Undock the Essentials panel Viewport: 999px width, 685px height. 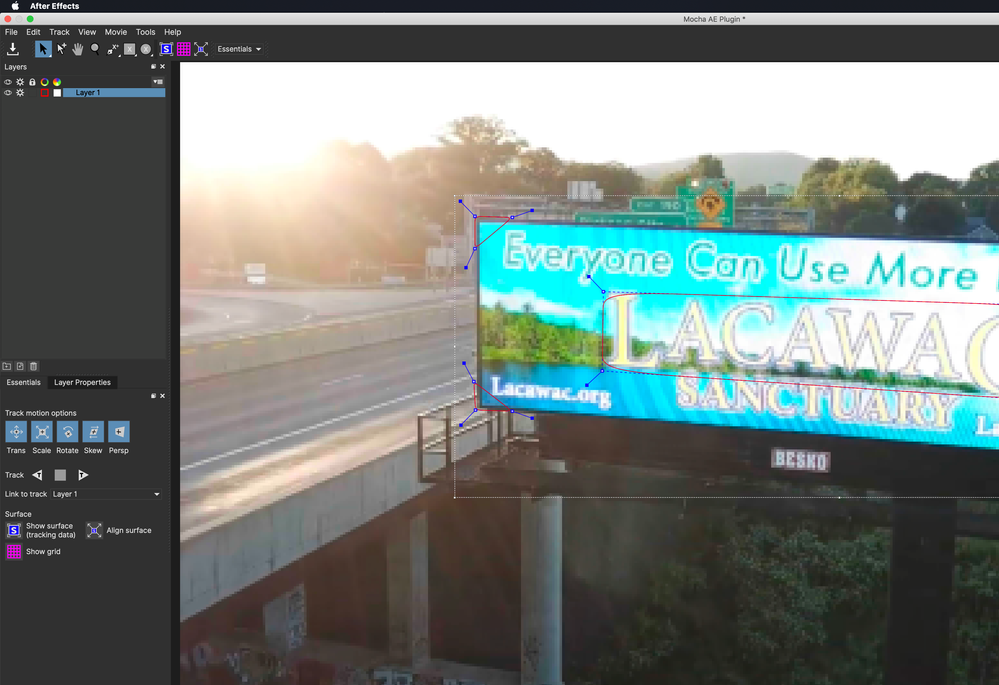point(153,396)
